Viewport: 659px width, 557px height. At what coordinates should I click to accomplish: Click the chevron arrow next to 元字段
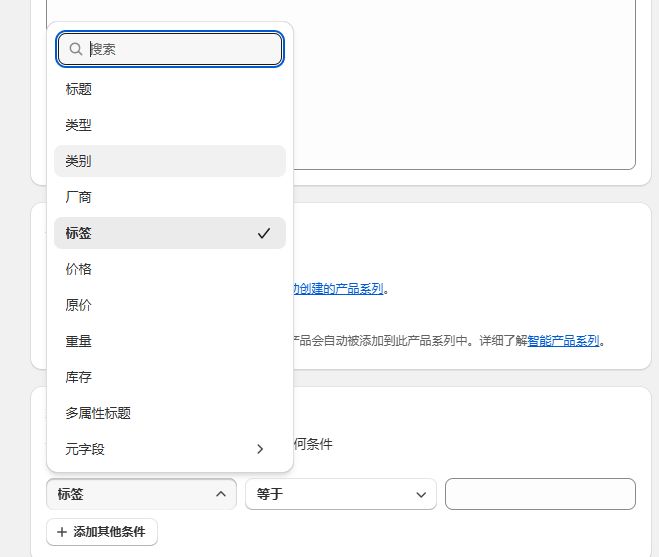260,449
